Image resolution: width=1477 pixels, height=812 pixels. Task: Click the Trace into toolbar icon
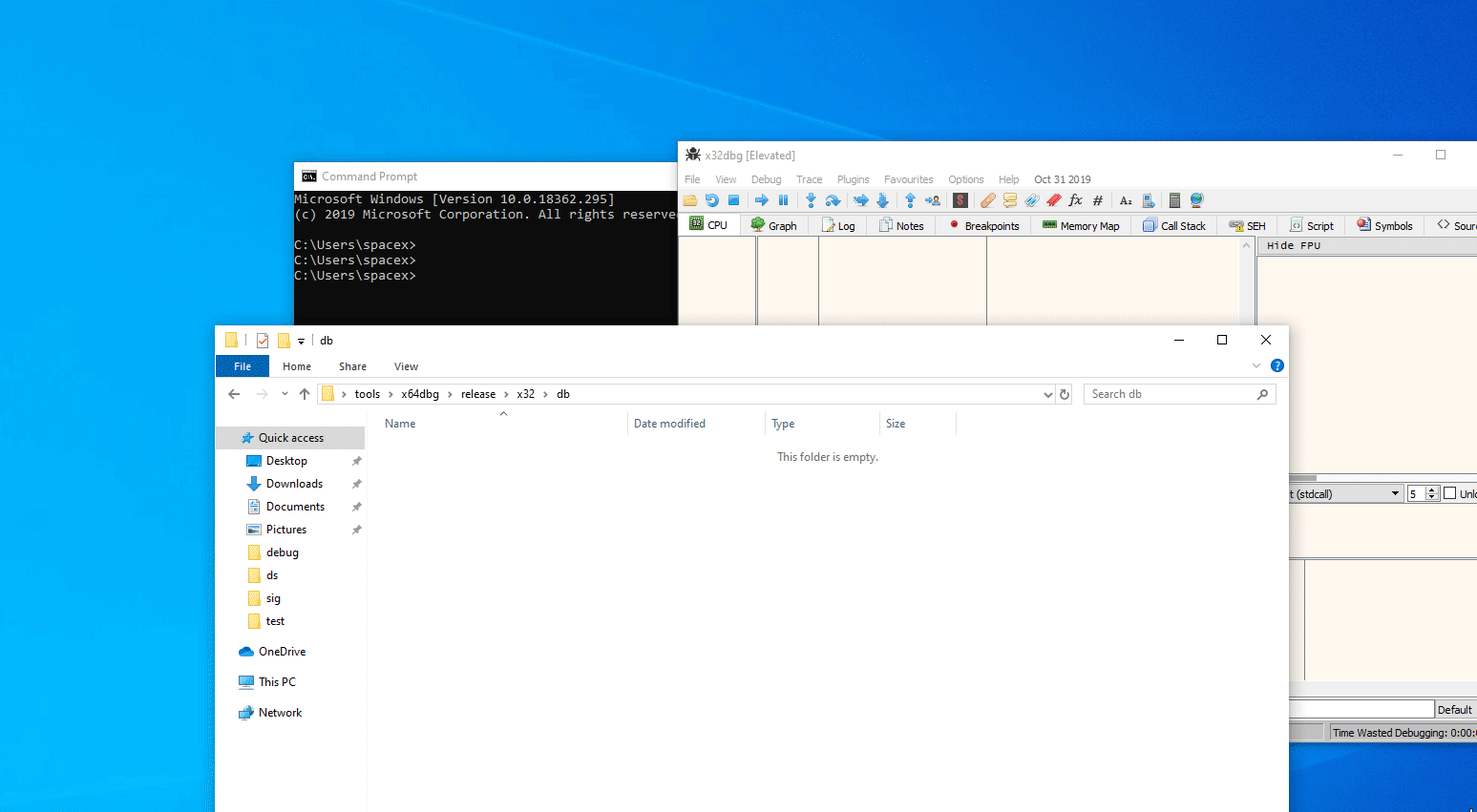(860, 200)
